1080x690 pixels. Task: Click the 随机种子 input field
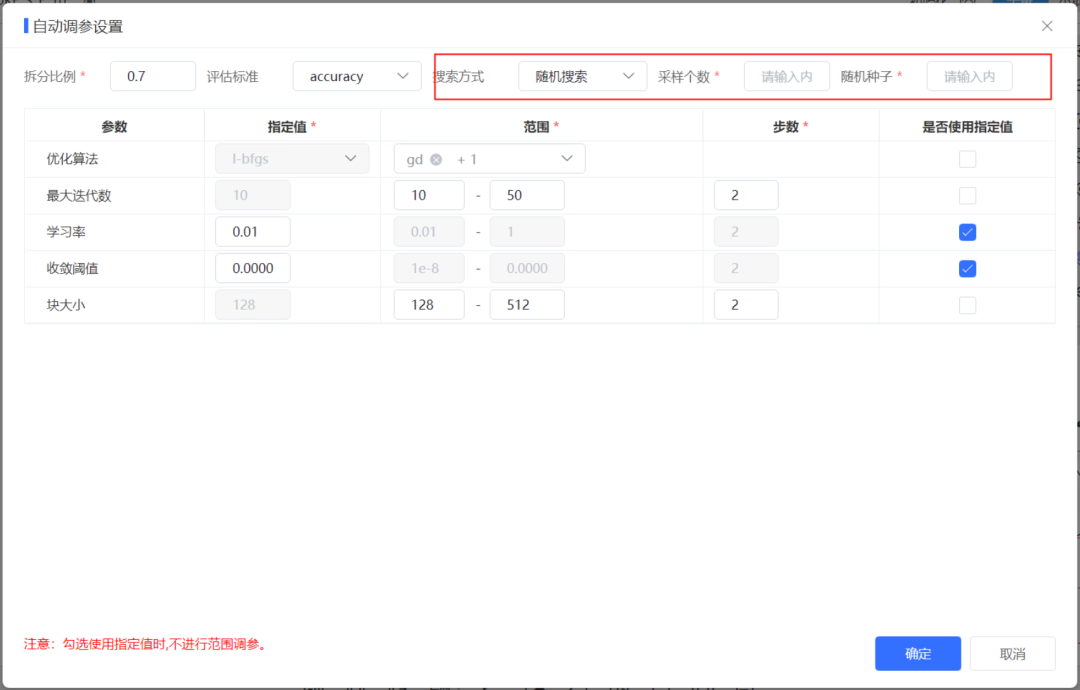(968, 76)
